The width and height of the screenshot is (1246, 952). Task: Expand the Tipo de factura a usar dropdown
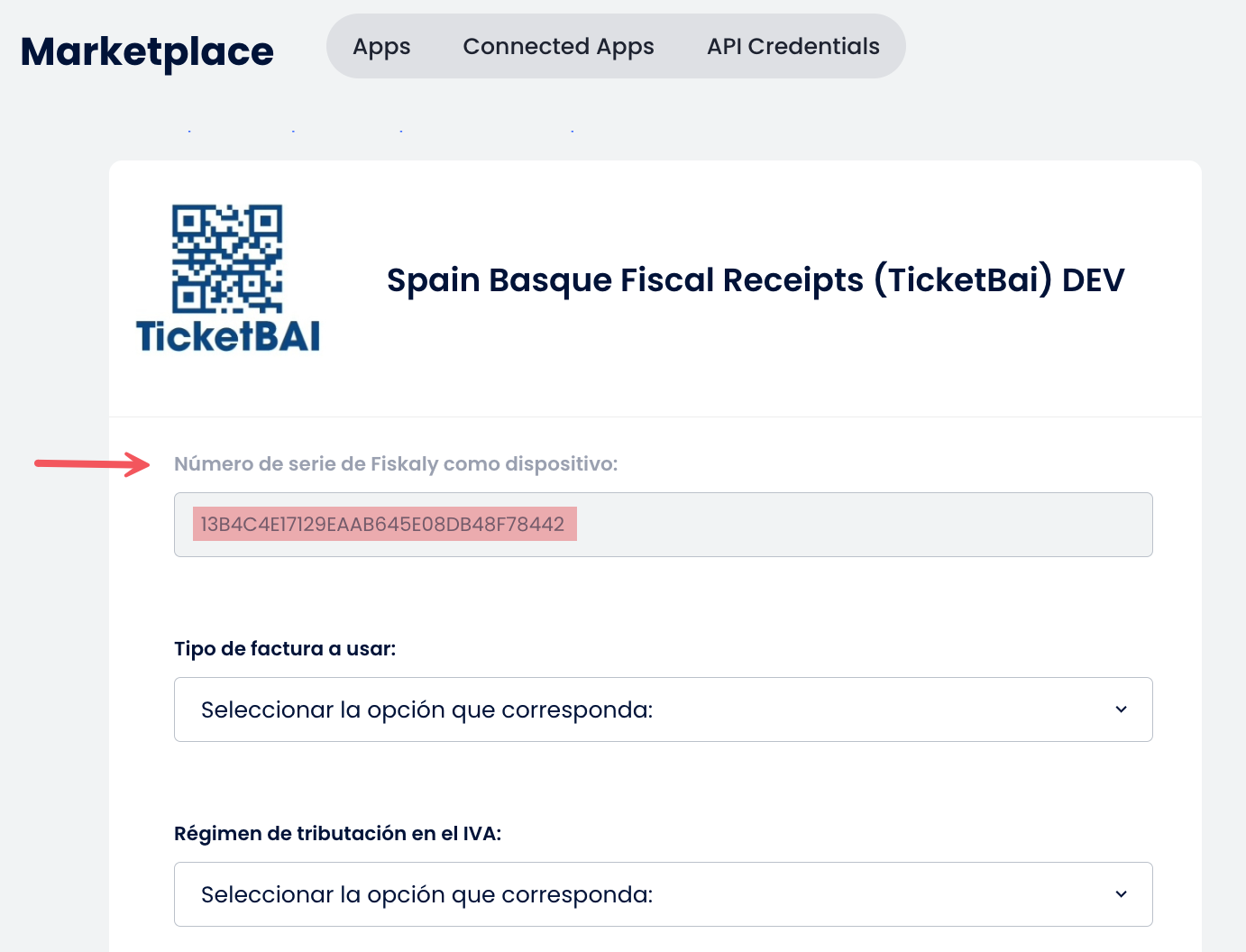(664, 709)
